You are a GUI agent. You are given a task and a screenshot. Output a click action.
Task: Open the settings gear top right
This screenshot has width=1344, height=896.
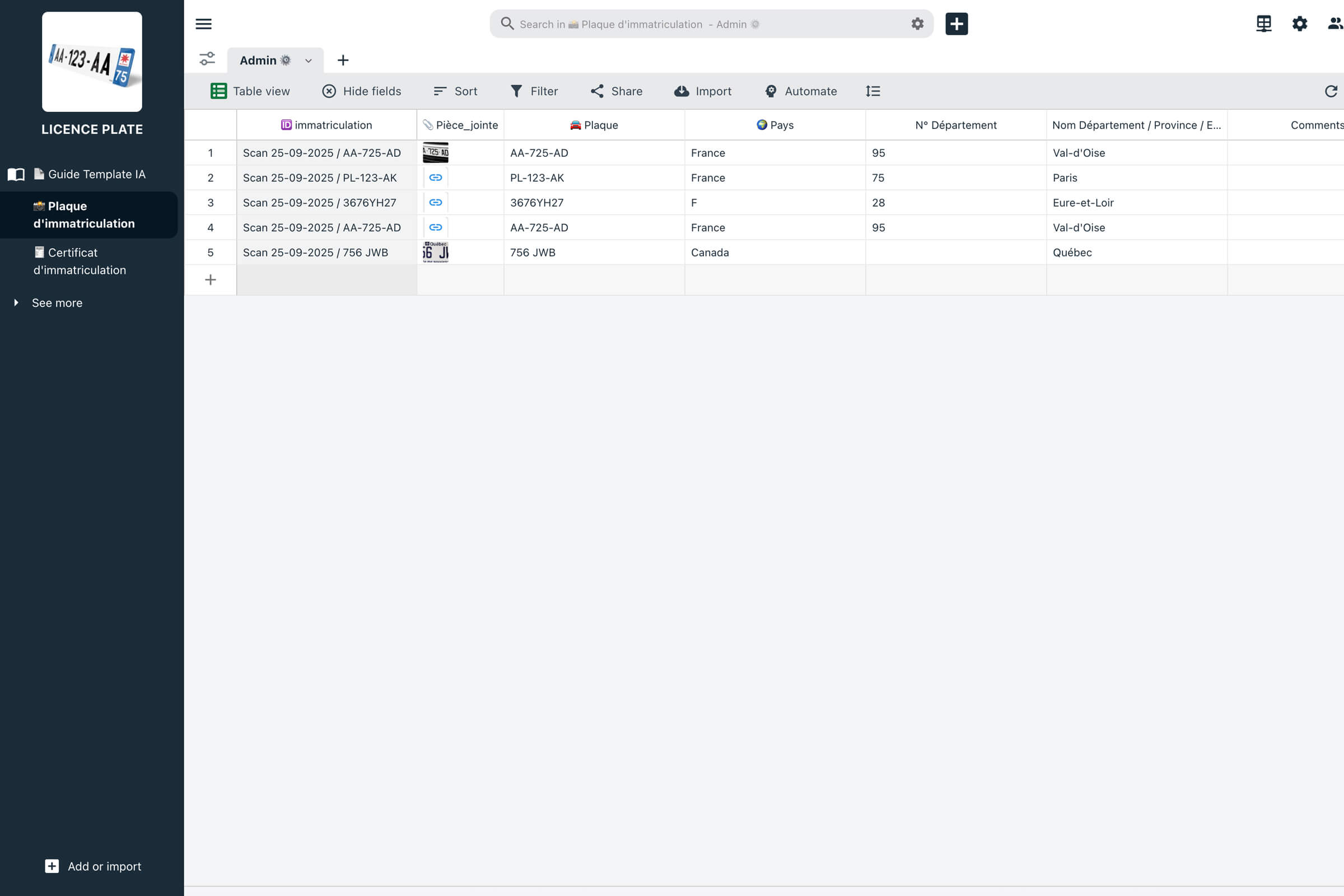click(1299, 24)
